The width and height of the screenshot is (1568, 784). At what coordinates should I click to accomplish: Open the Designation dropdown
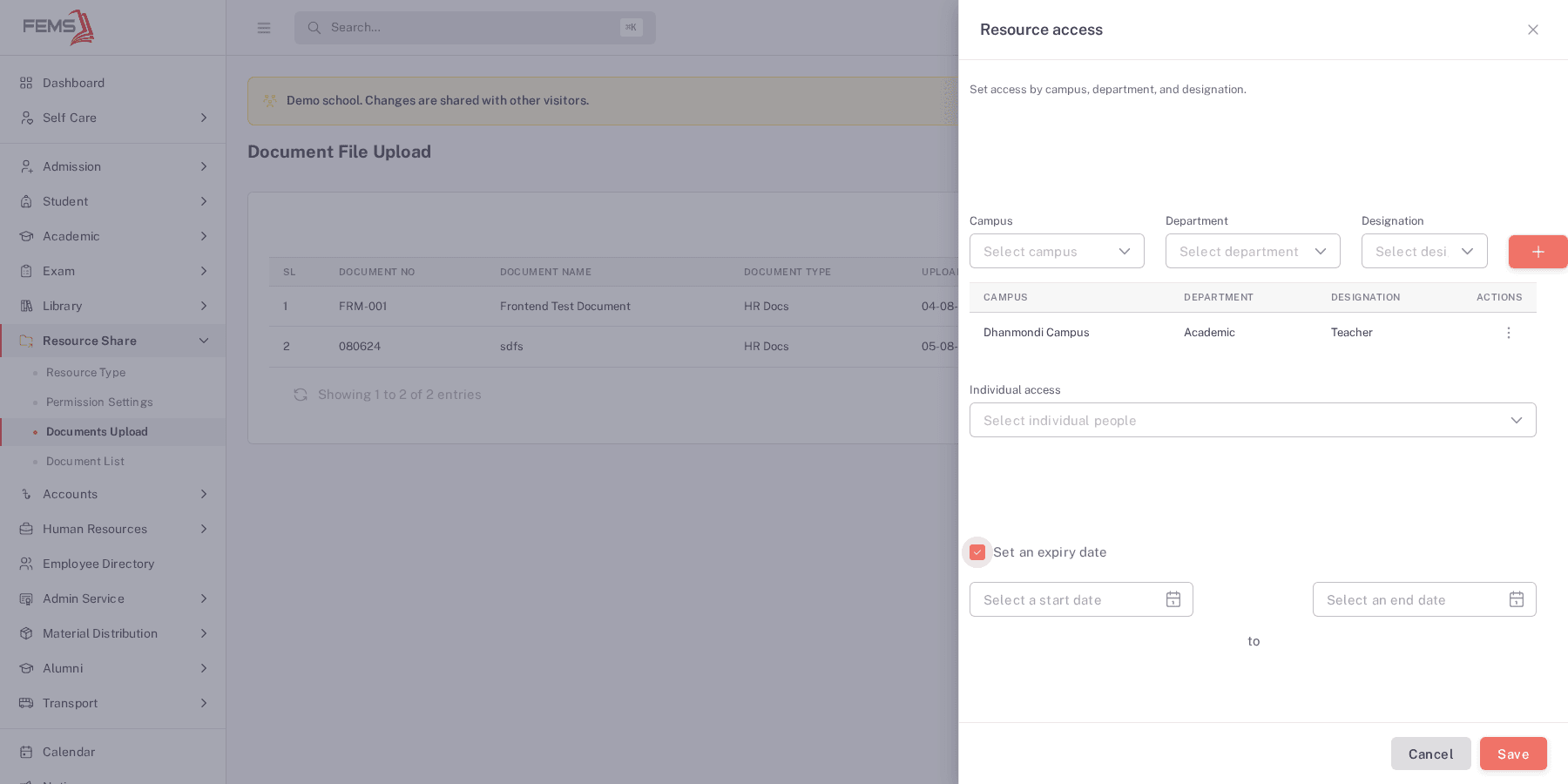(x=1424, y=251)
